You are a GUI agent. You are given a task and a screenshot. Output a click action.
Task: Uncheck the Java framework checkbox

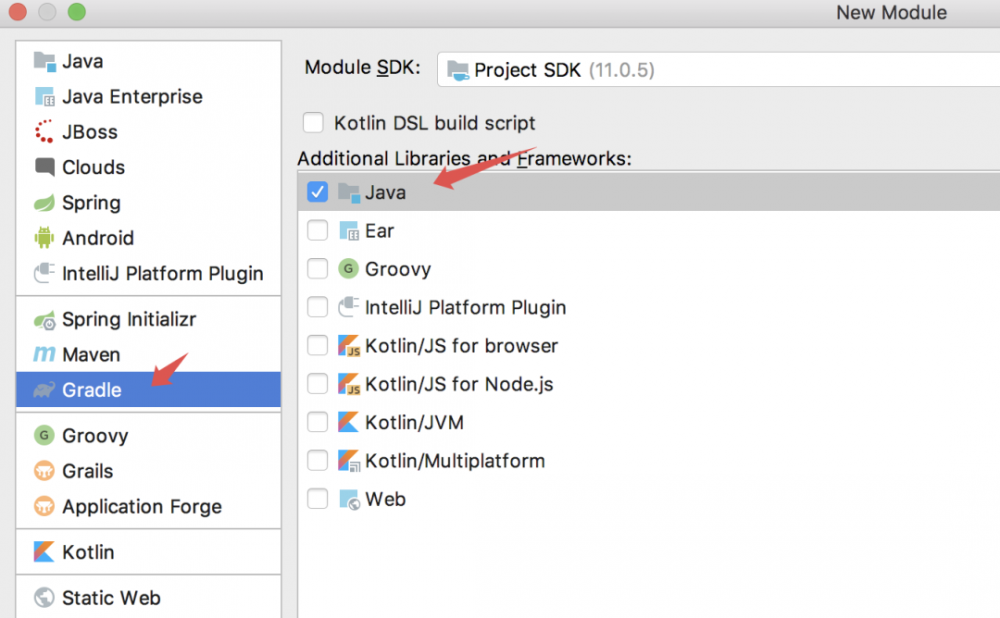pyautogui.click(x=318, y=192)
